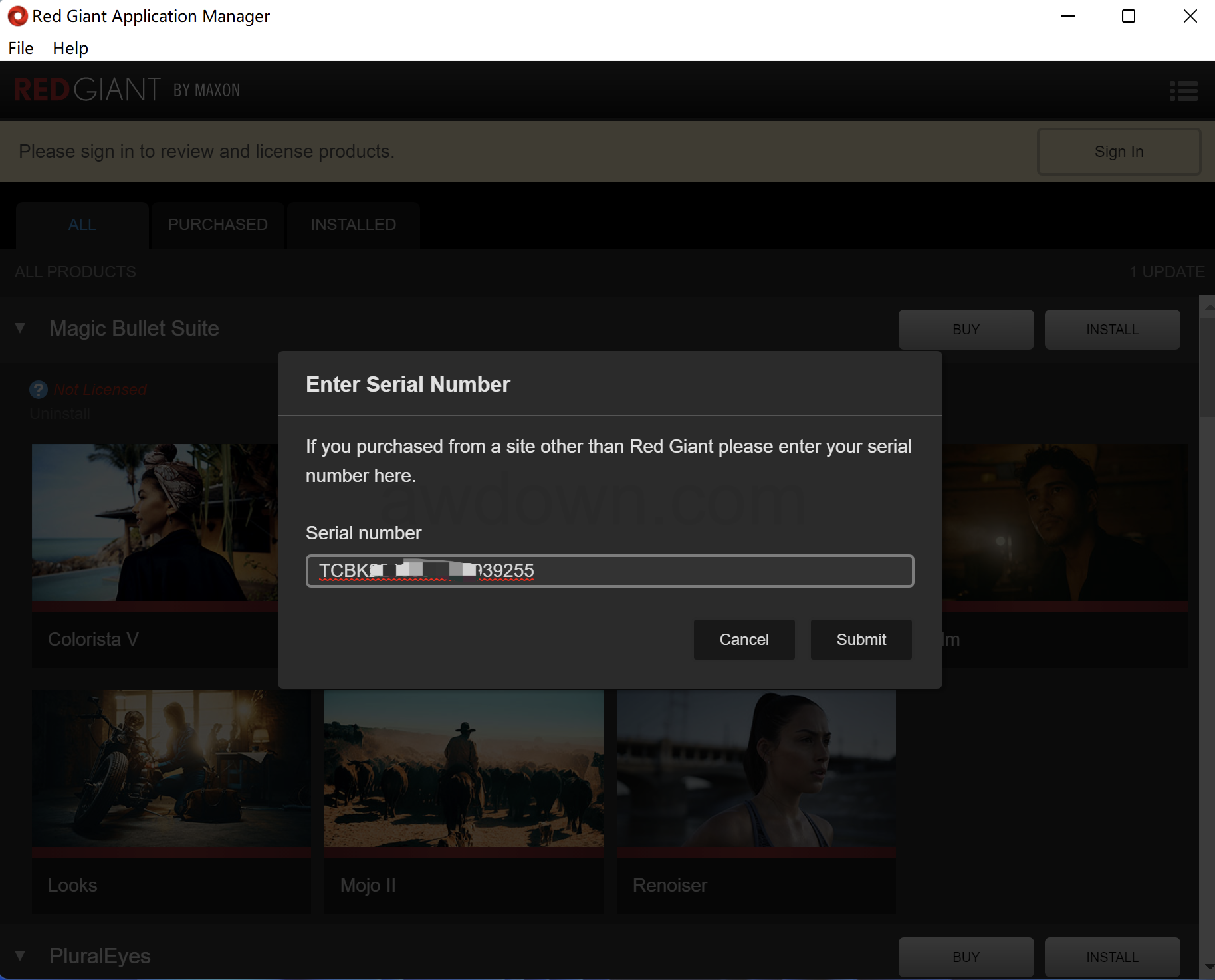Viewport: 1215px width, 980px height.
Task: Select the All products tab
Action: tap(82, 225)
